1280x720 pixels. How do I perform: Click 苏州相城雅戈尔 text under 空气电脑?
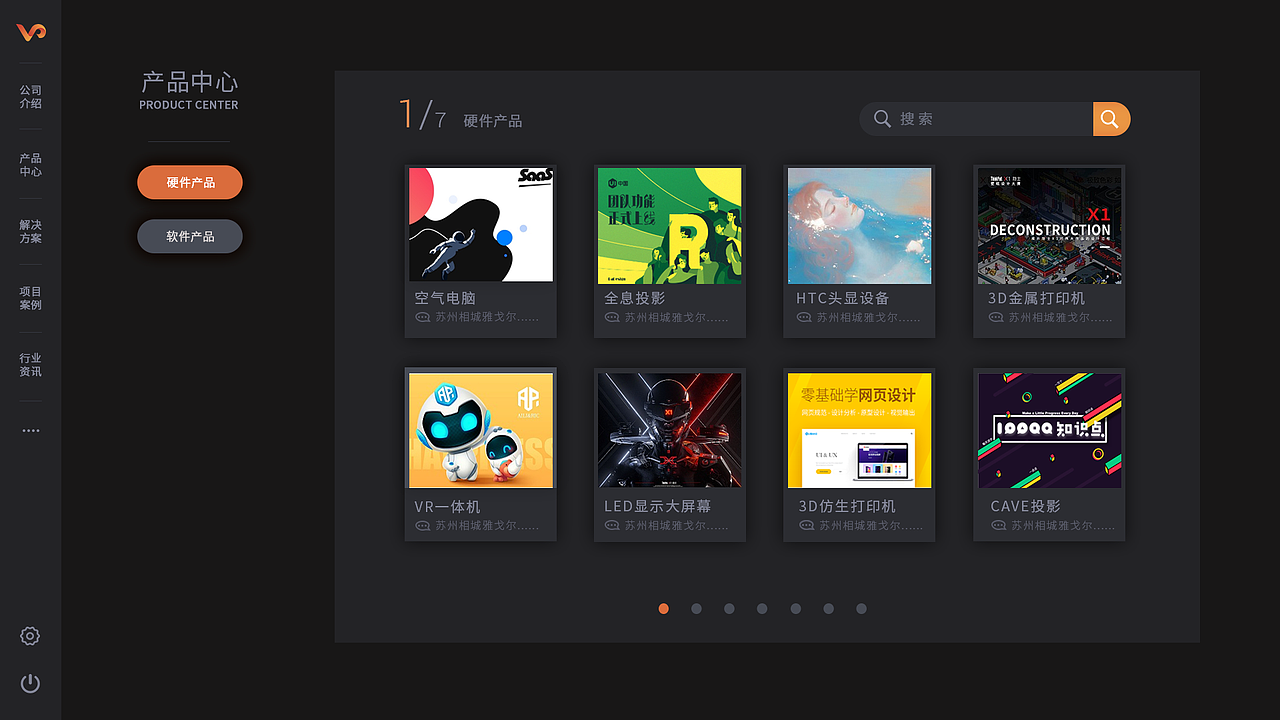[x=487, y=317]
